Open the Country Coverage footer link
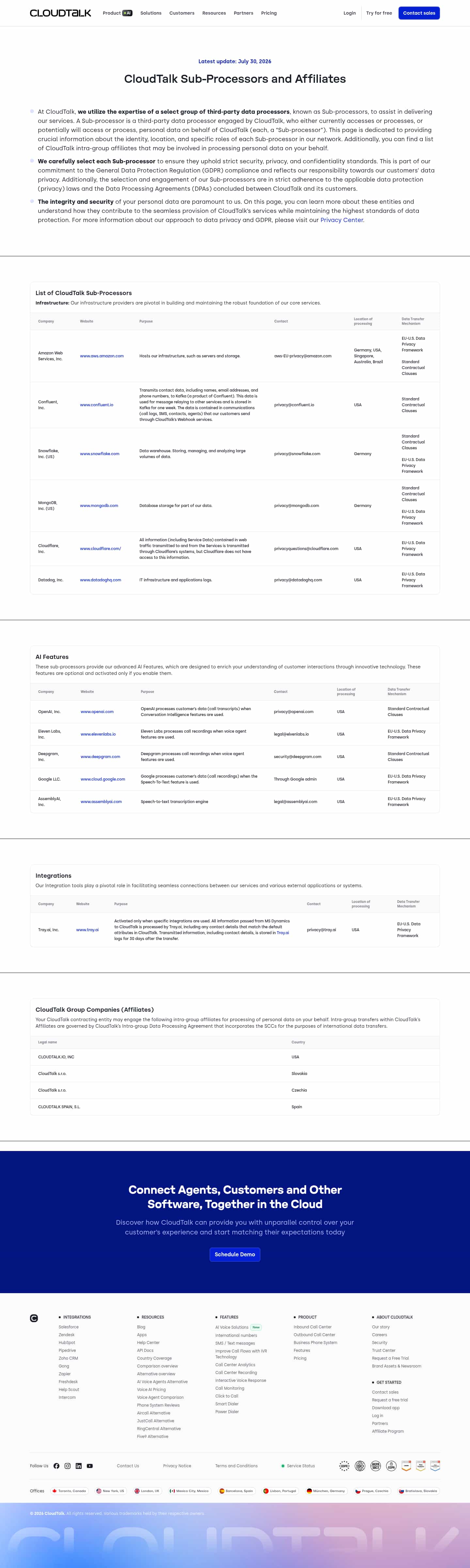This screenshot has height=1568, width=470. point(154,1358)
